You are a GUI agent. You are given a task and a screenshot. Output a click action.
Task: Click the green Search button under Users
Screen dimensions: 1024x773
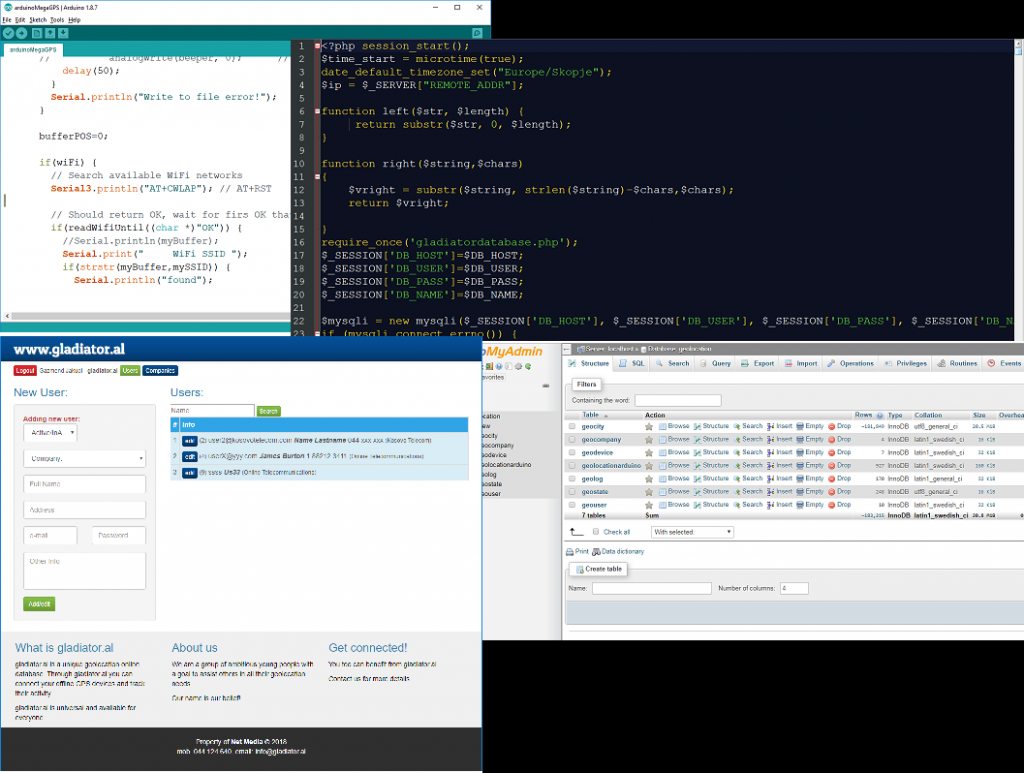coord(268,411)
